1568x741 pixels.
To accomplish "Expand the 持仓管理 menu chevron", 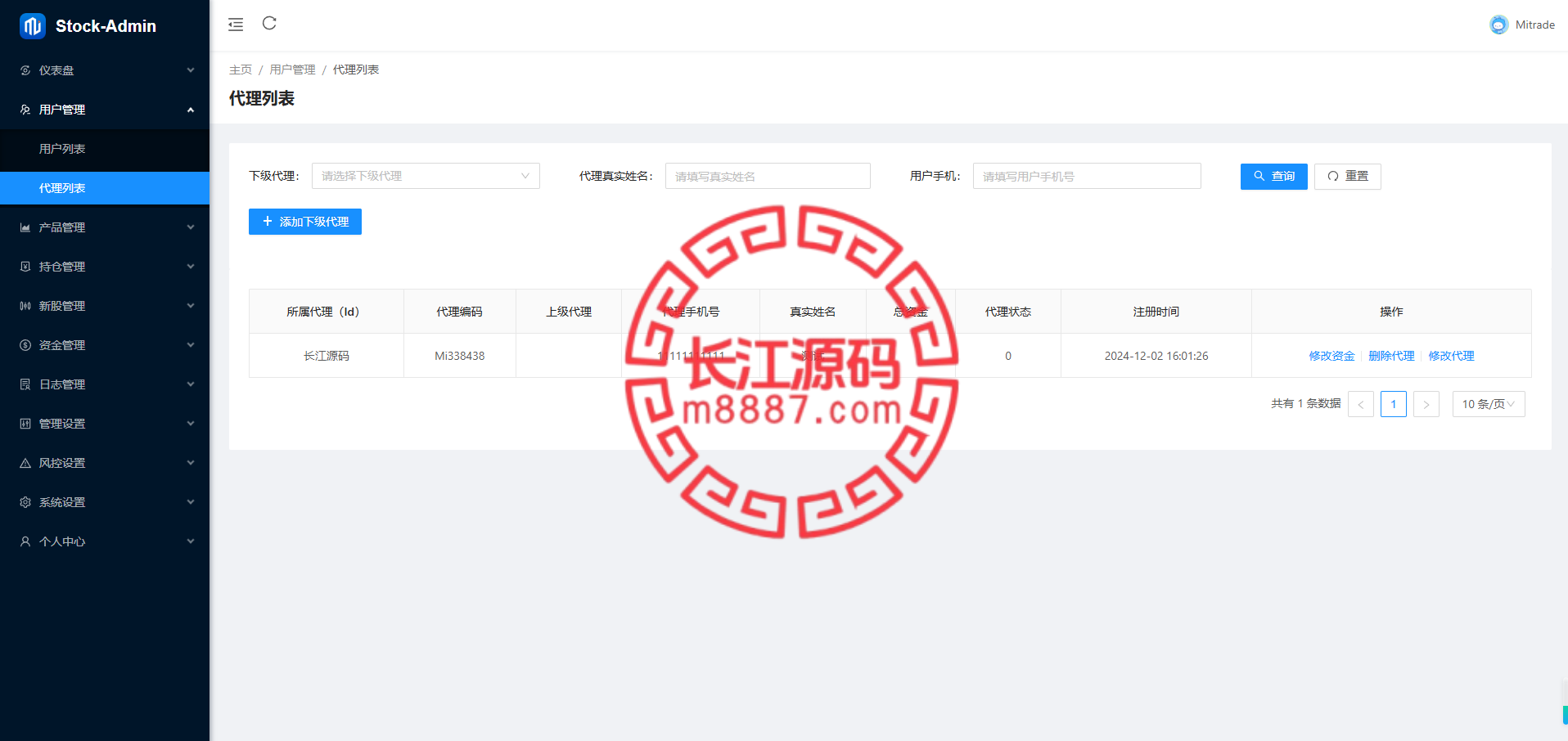I will 191,267.
